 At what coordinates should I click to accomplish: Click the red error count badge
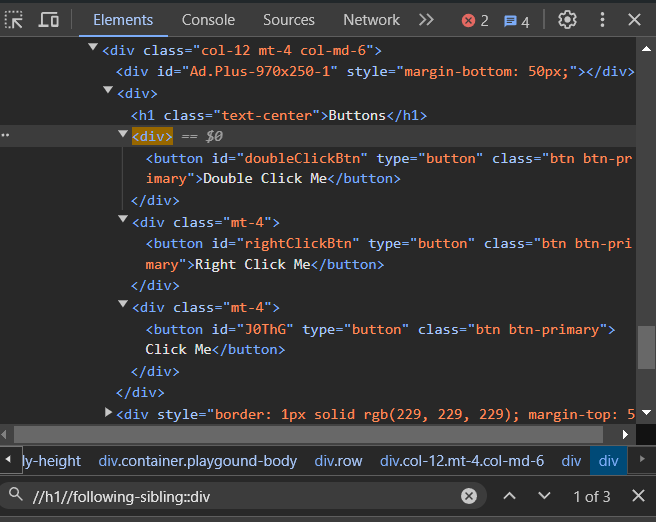tap(475, 20)
